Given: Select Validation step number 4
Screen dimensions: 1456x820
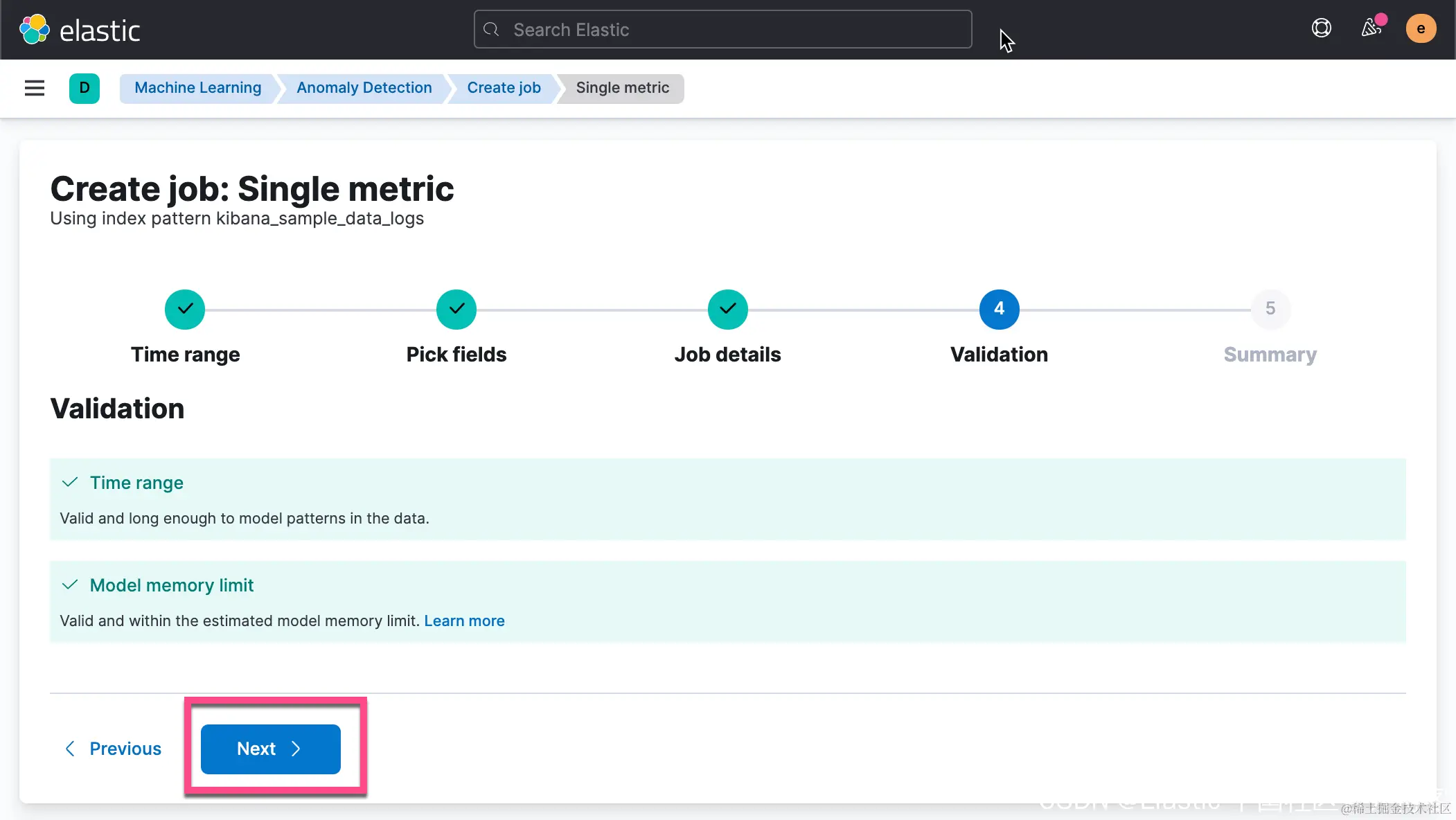Looking at the screenshot, I should [999, 309].
